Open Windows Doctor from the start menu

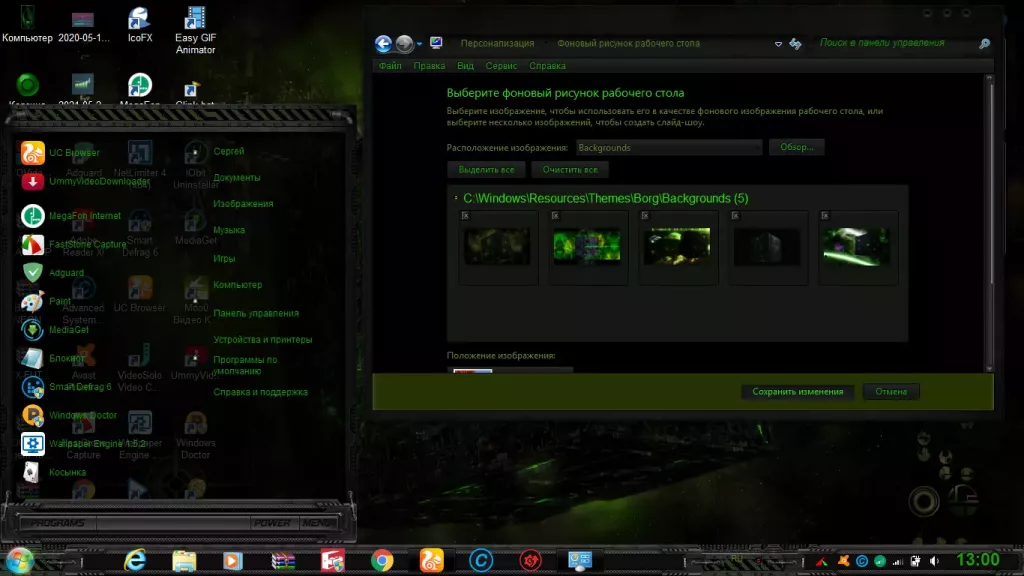(x=69, y=415)
